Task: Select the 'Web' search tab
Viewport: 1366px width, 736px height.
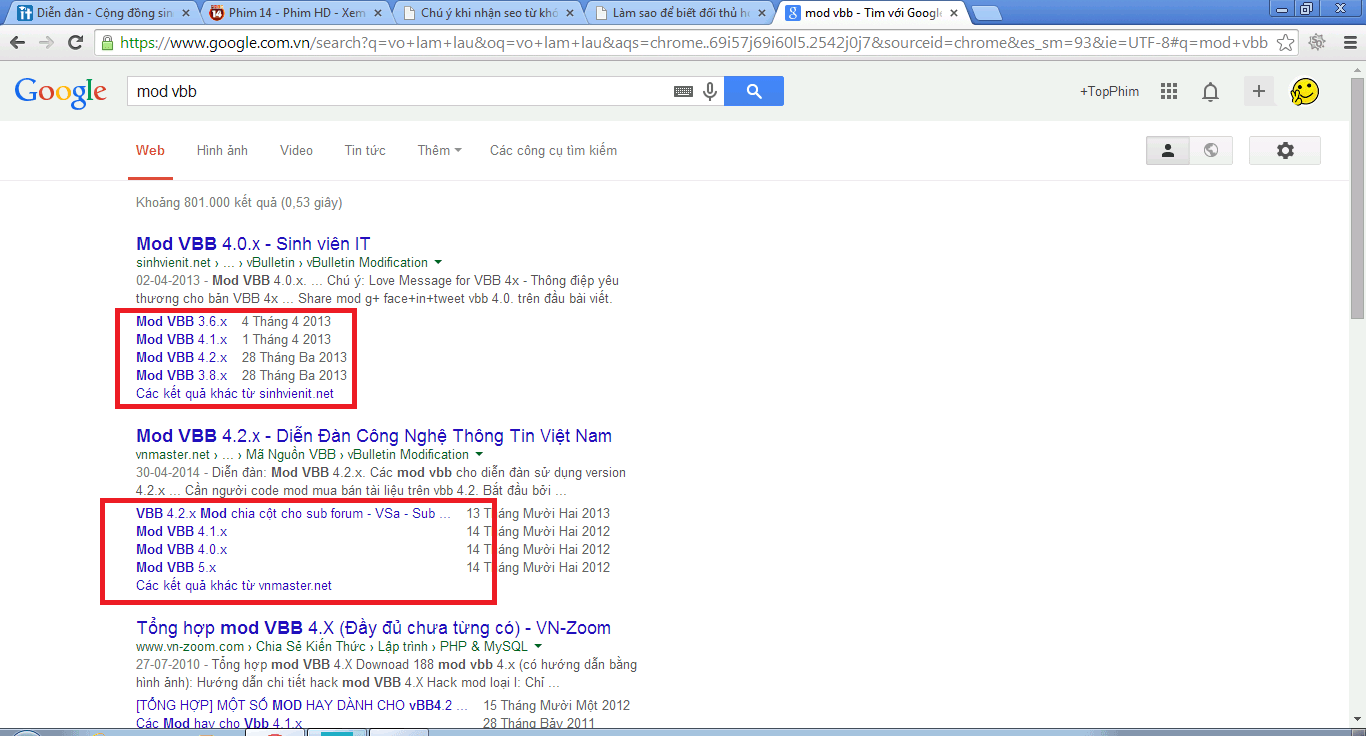Action: coord(150,150)
